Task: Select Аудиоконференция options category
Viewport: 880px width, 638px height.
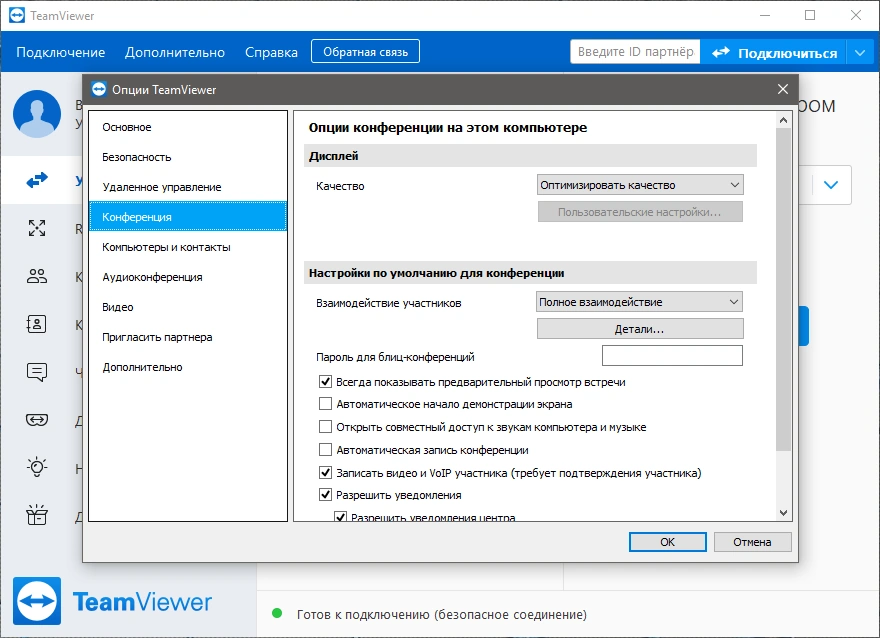Action: pos(188,277)
